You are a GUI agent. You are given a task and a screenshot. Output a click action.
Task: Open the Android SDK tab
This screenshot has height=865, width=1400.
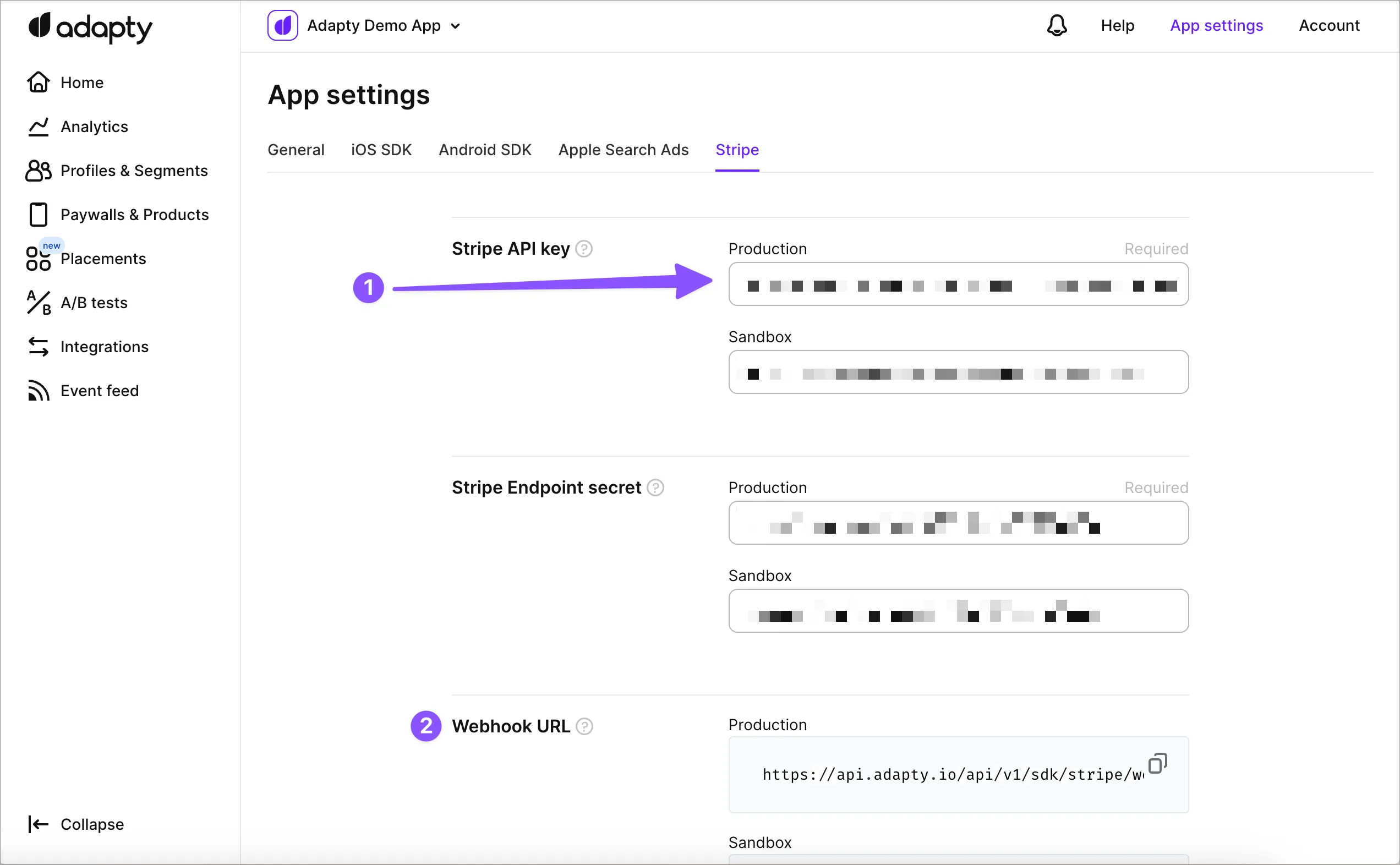pos(485,150)
